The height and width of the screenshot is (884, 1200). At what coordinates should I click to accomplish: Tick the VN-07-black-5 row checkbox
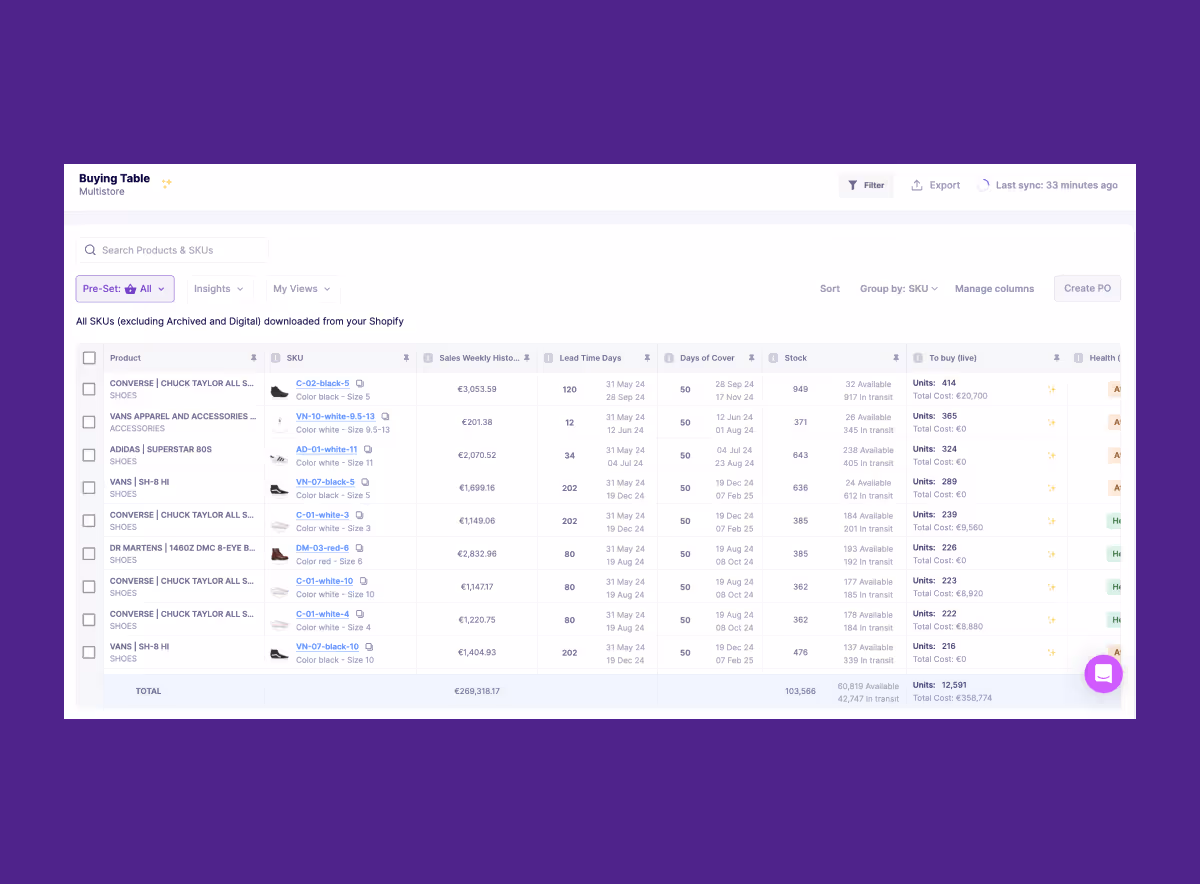tap(89, 488)
